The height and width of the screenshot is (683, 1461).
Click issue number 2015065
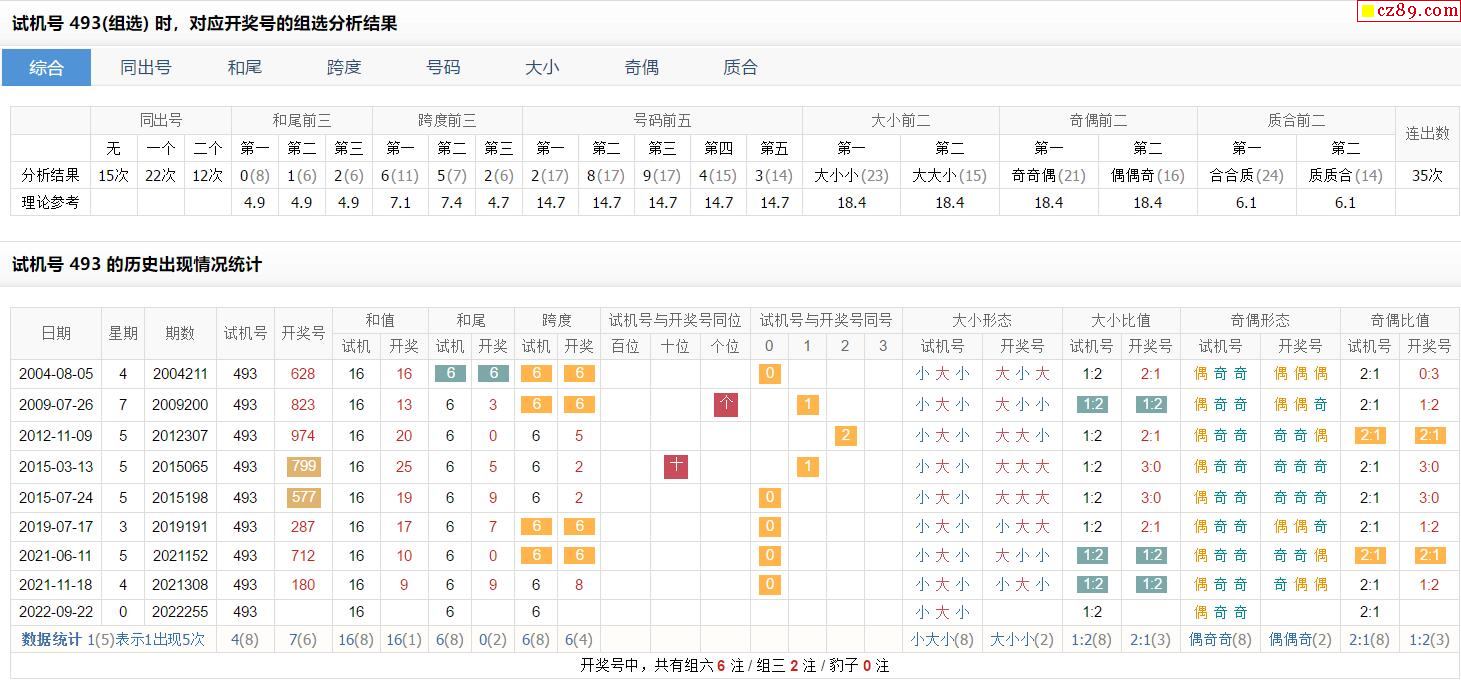(180, 466)
